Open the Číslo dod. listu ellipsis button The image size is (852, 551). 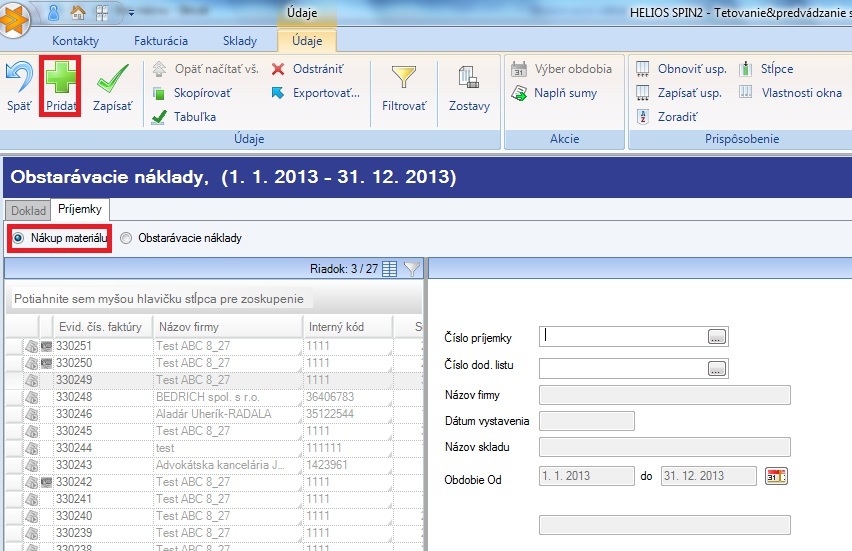click(x=717, y=368)
